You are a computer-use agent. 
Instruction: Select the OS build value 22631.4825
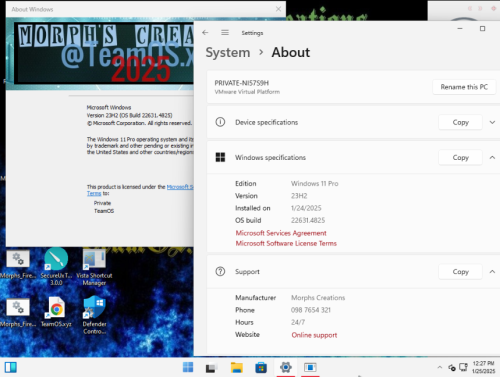308,220
